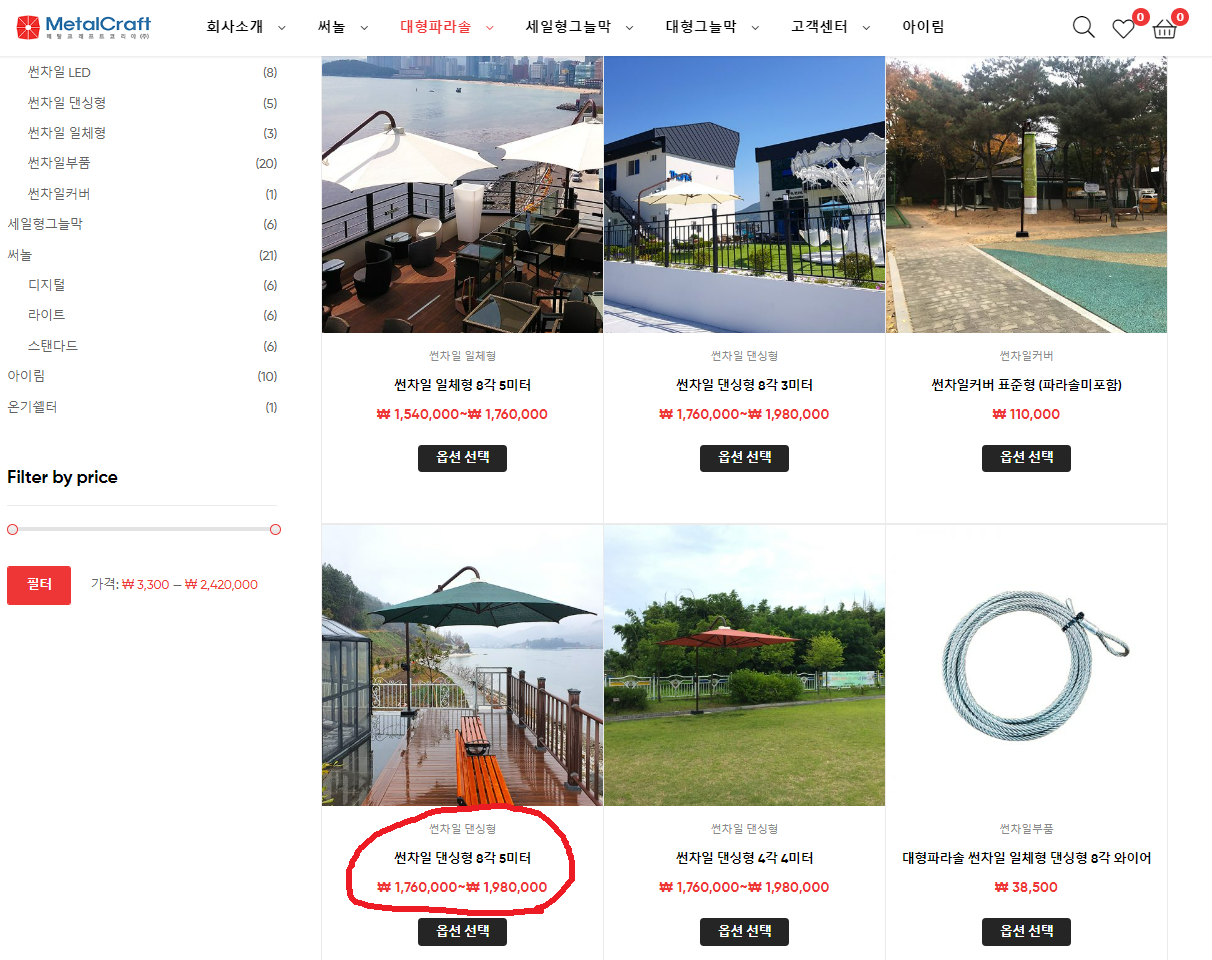Open the 아이림 menu item
The height and width of the screenshot is (960, 1212).
coord(923,27)
